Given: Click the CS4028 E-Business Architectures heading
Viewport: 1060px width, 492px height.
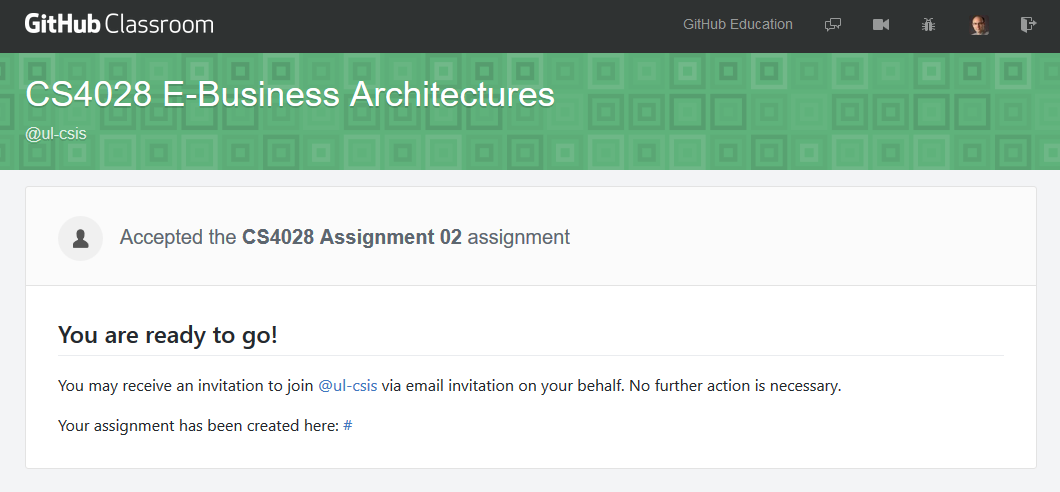Looking at the screenshot, I should click(x=289, y=94).
